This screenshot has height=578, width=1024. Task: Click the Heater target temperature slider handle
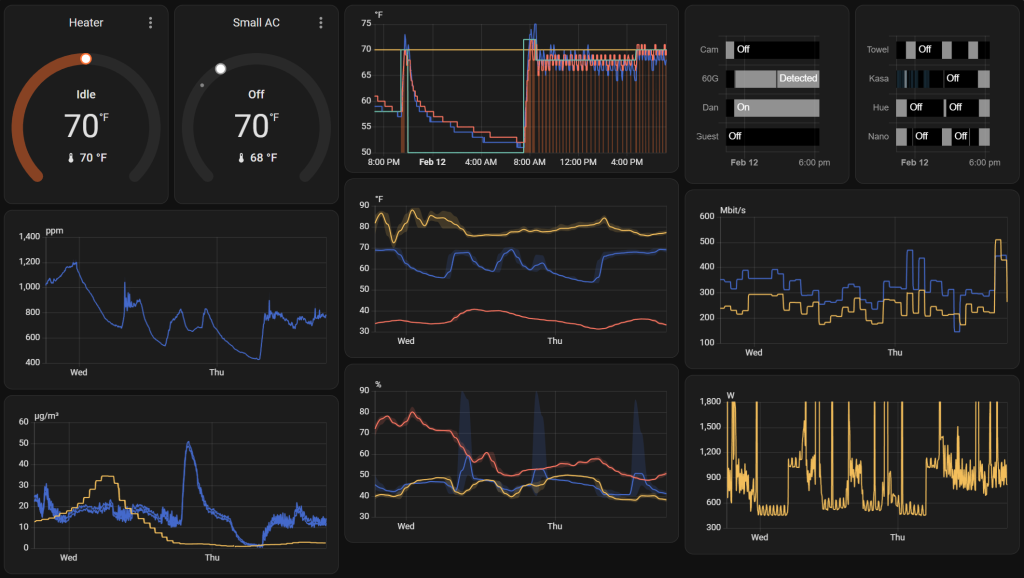[x=86, y=59]
